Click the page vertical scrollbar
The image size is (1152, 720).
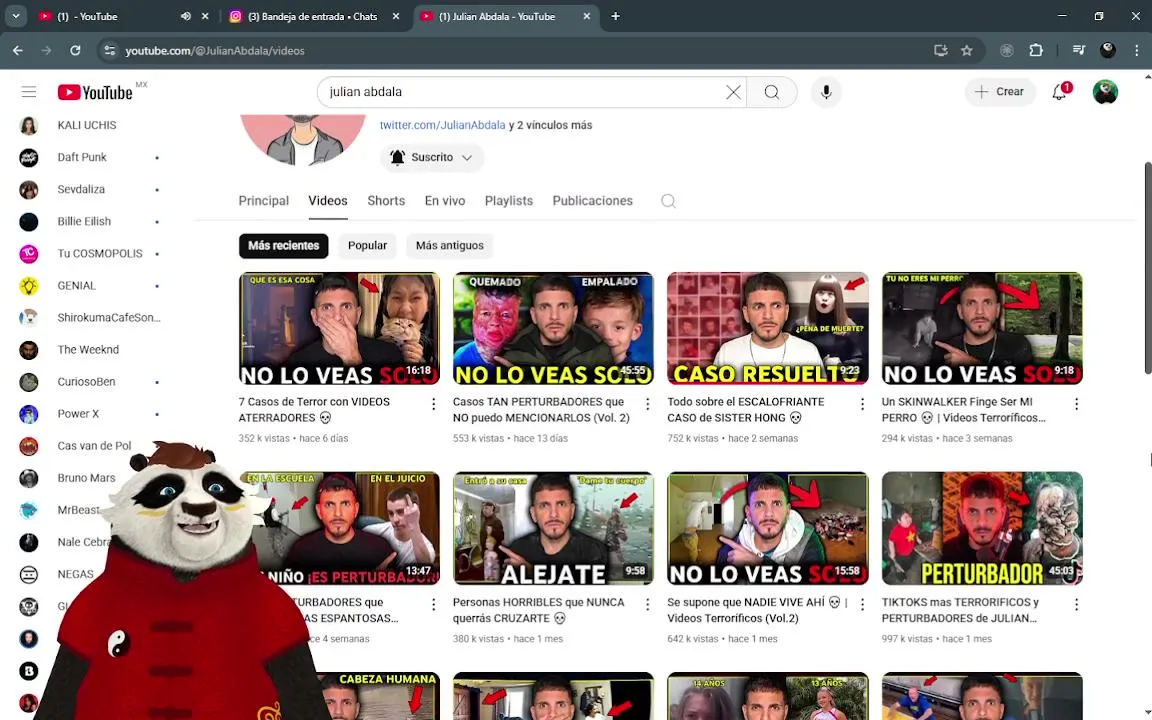pyautogui.click(x=1148, y=268)
